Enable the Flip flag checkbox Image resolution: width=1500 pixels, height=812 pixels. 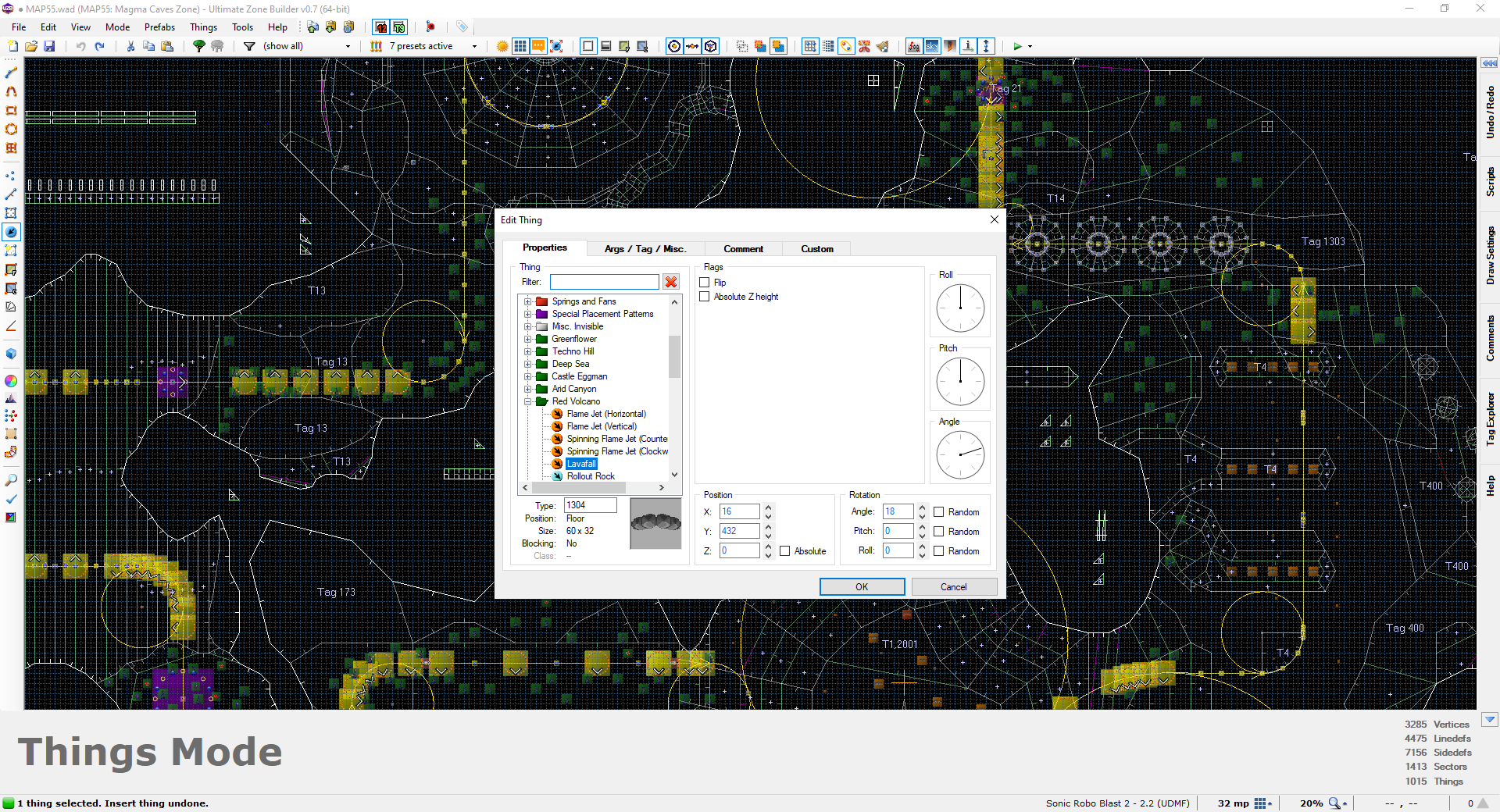705,283
